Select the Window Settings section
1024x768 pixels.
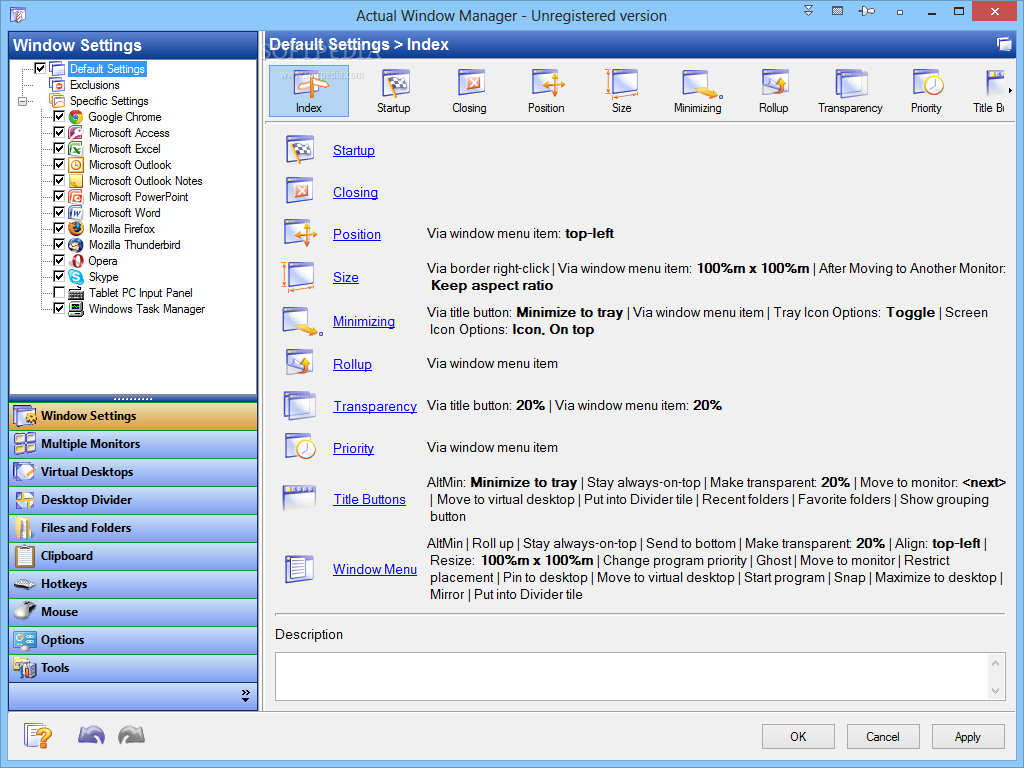point(133,416)
